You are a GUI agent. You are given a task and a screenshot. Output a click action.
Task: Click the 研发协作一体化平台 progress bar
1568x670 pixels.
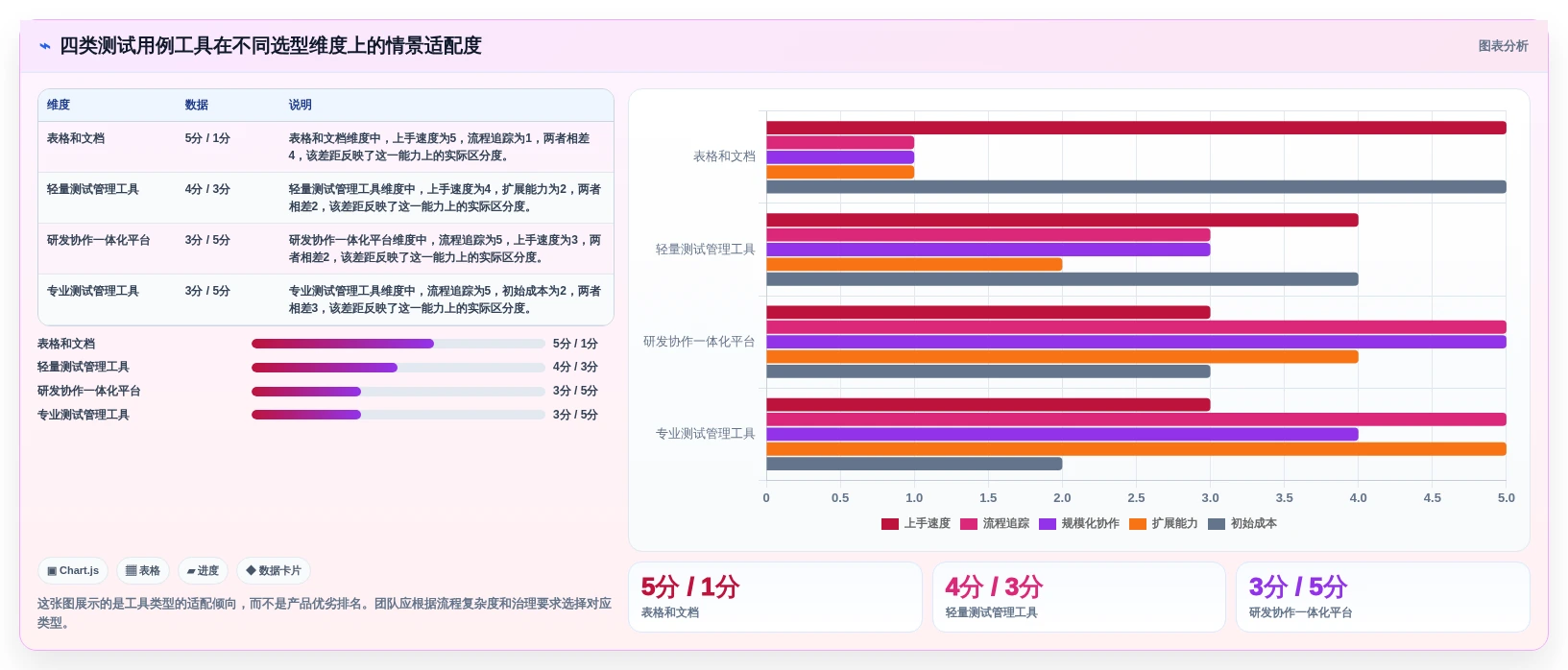coord(398,392)
